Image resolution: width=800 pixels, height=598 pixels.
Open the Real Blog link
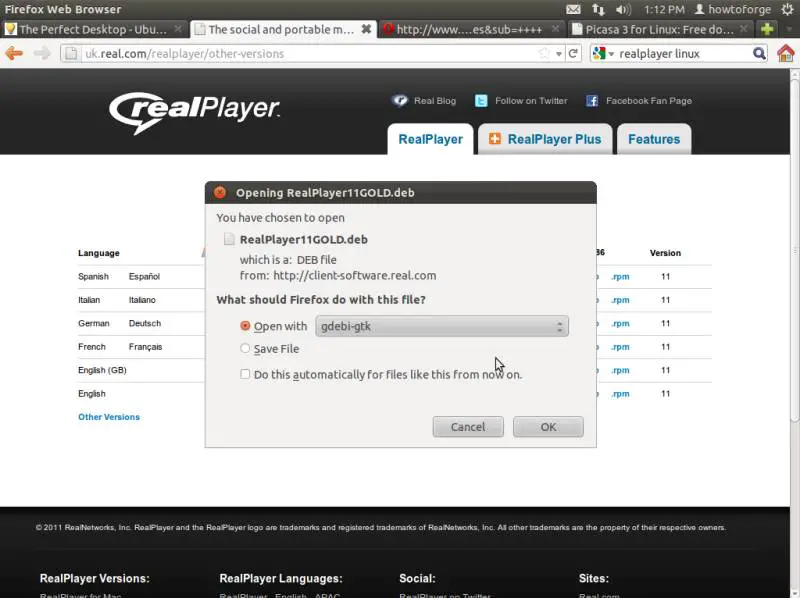point(435,101)
